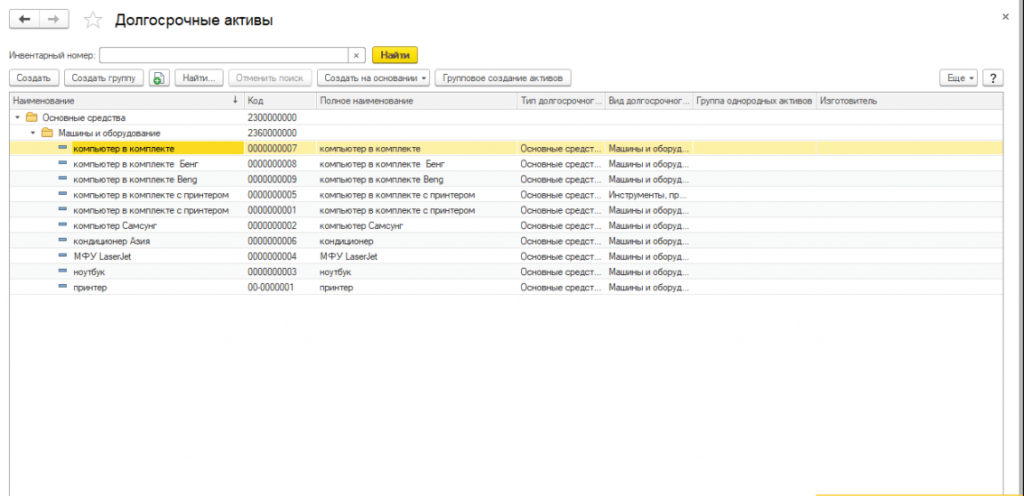Select the кондиционер Азия row
The height and width of the screenshot is (496, 1024).
pyautogui.click(x=112, y=241)
